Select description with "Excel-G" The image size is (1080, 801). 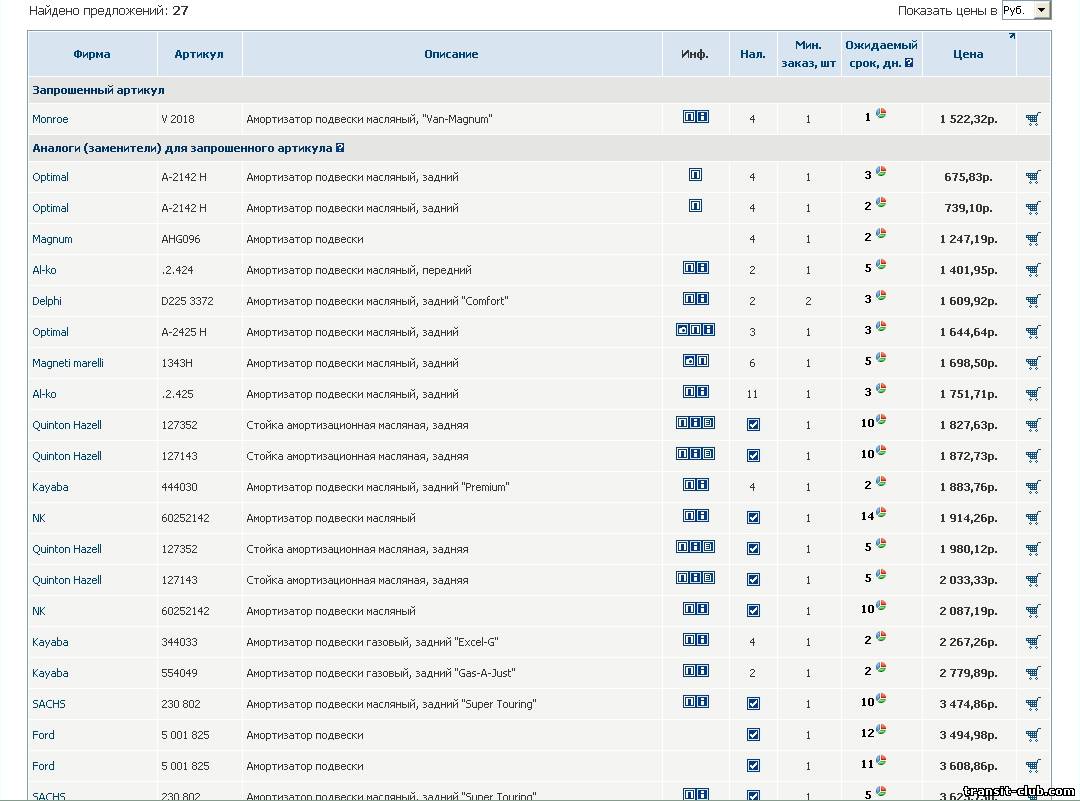tap(372, 642)
